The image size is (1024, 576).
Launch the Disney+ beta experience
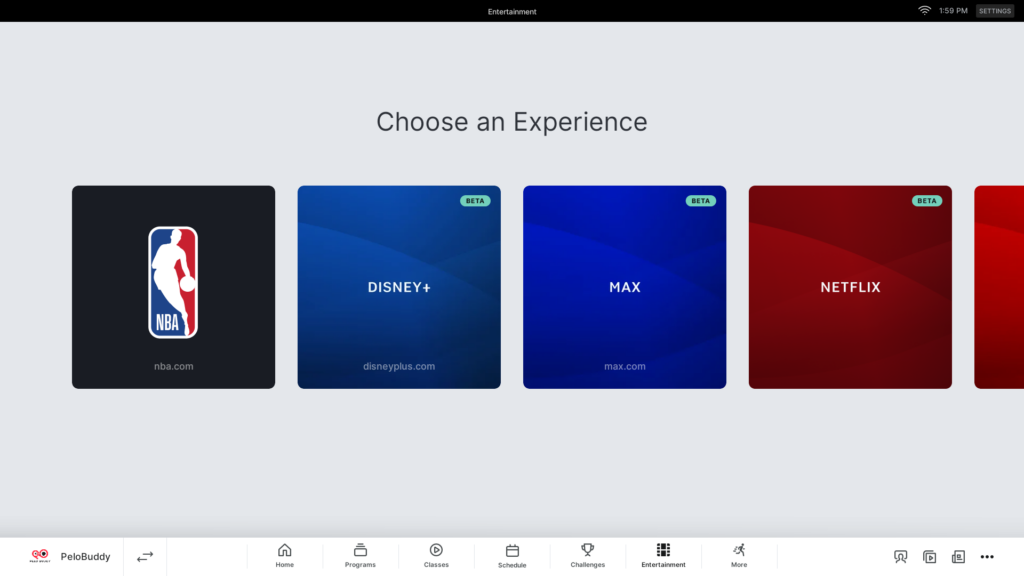tap(399, 287)
